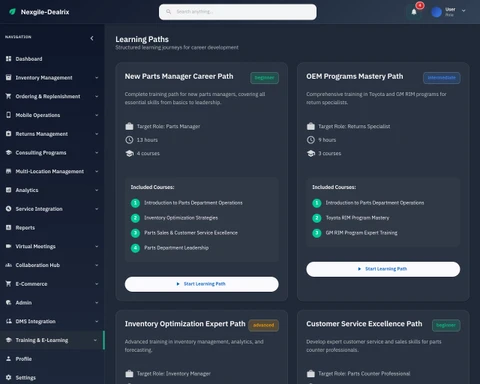
Task: Click the intermediate badge on OEM Programs path
Action: click(442, 78)
